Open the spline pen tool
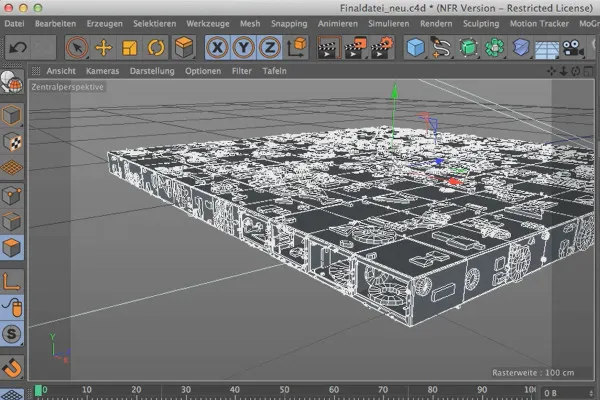 441,48
